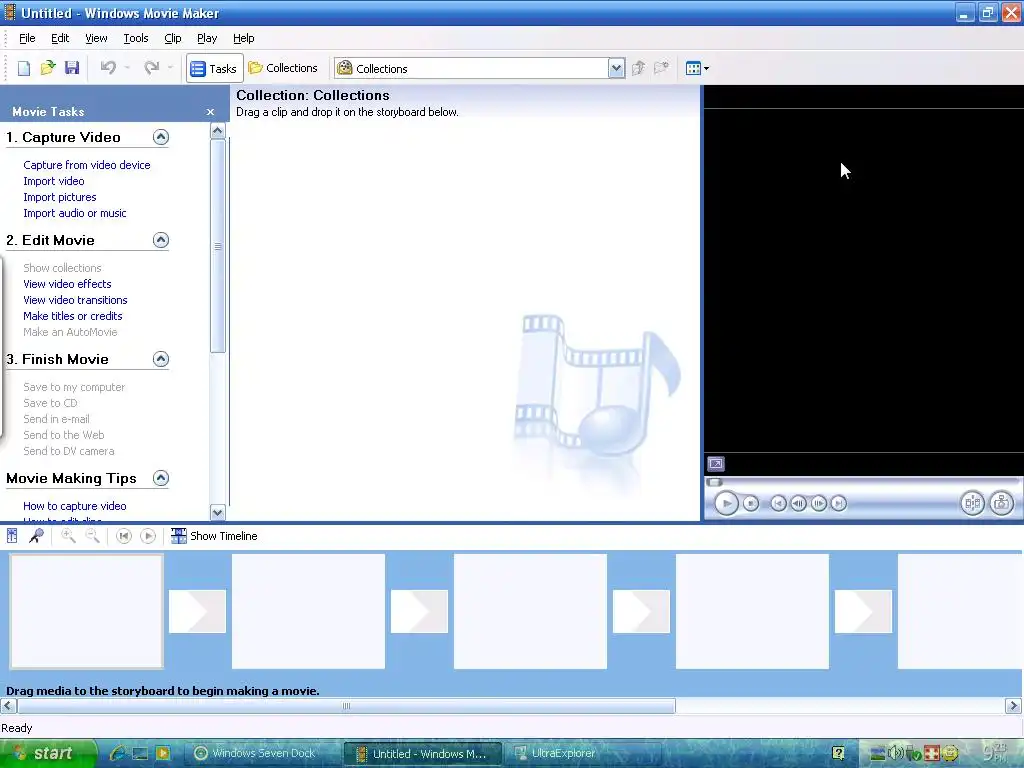Toggle the Collections pane button
The height and width of the screenshot is (768, 1024).
[x=283, y=68]
